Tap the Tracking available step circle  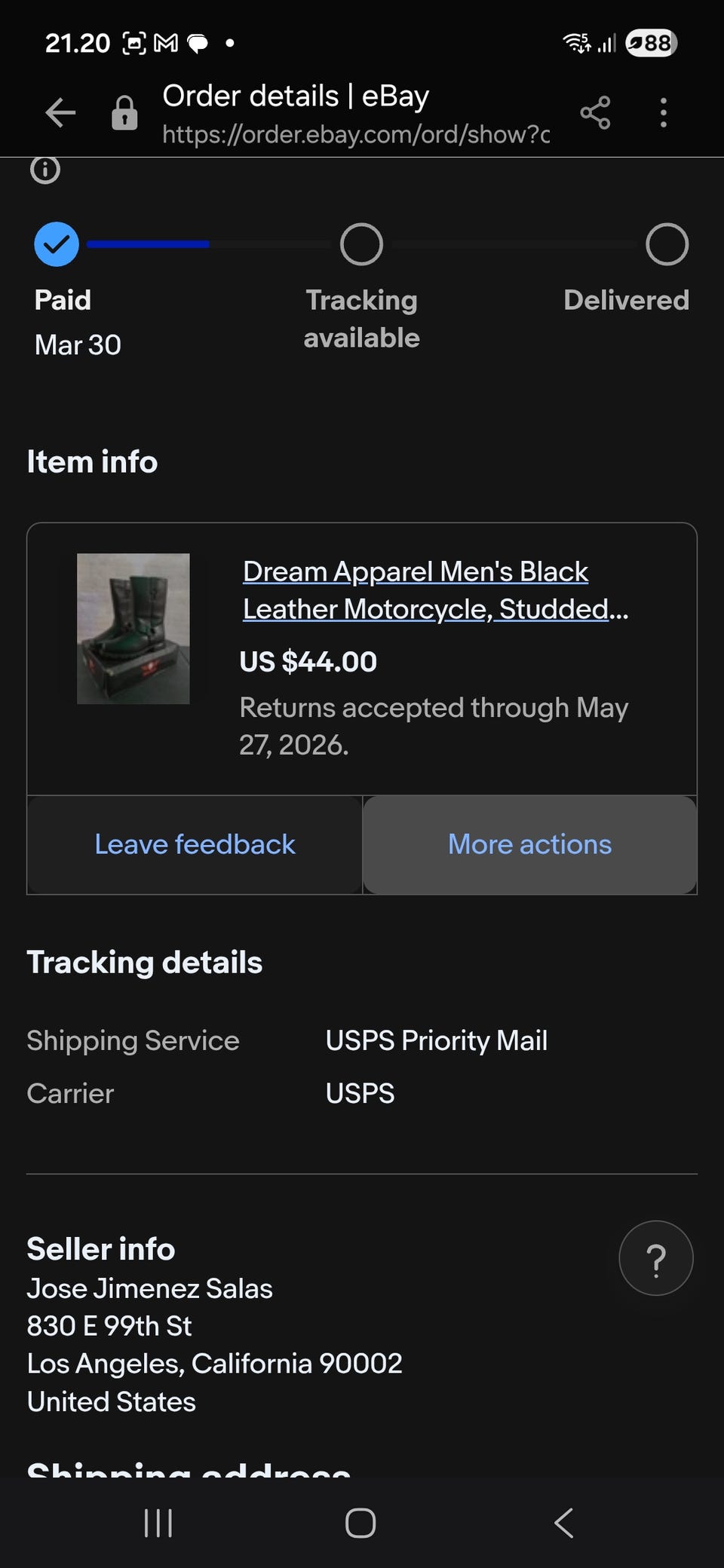(x=361, y=244)
